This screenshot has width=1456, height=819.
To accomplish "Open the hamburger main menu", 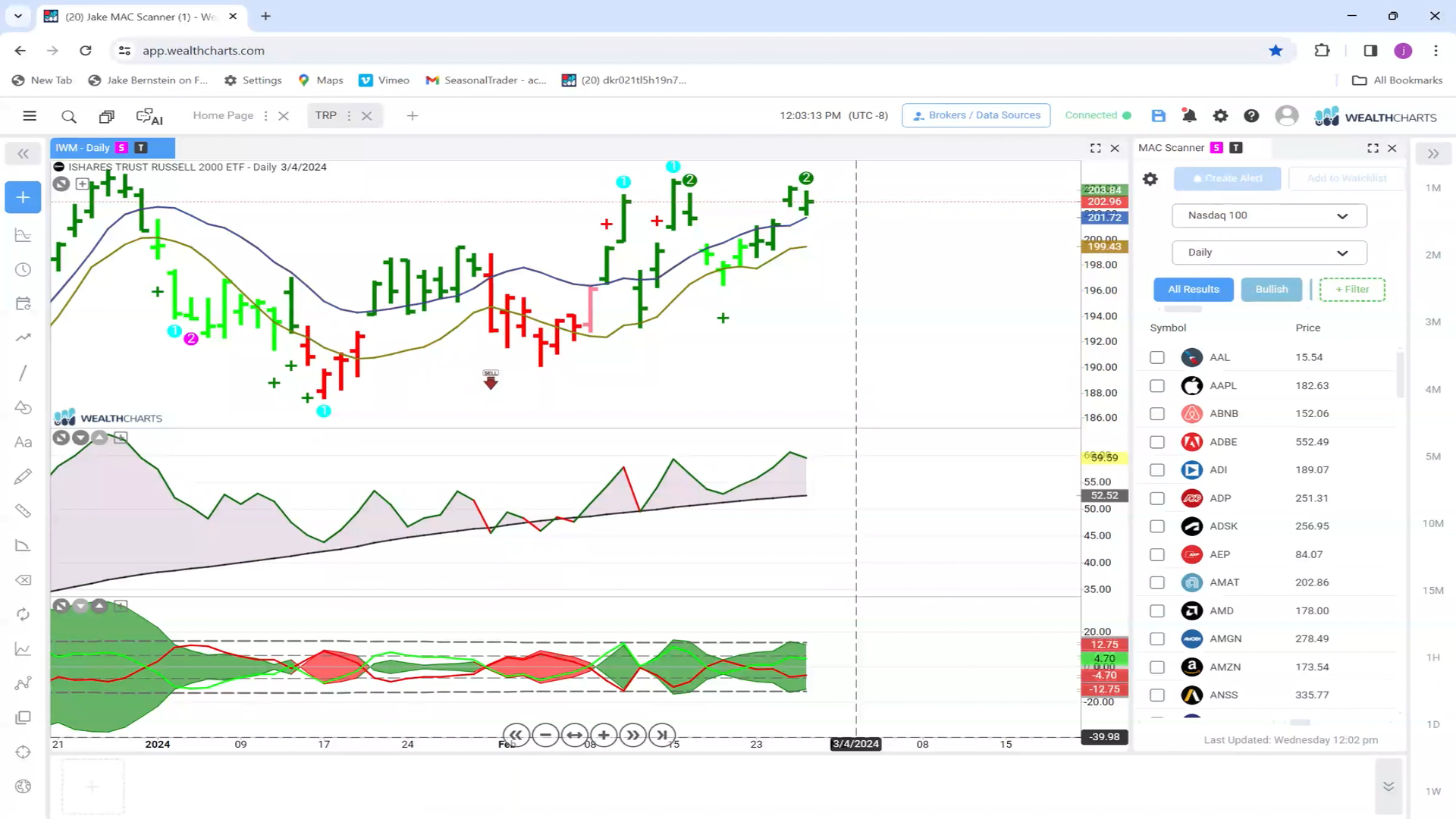I will click(x=30, y=116).
